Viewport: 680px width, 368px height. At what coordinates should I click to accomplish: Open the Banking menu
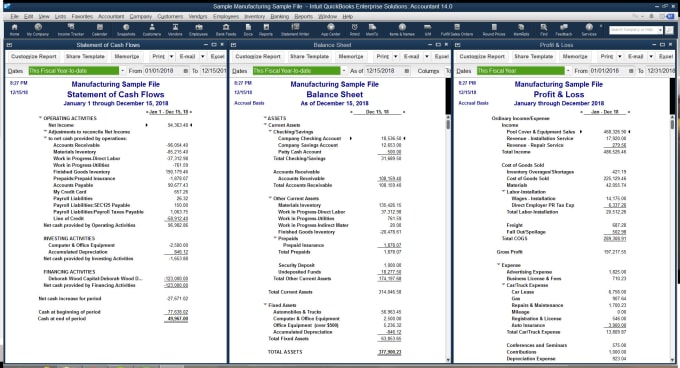[280, 16]
